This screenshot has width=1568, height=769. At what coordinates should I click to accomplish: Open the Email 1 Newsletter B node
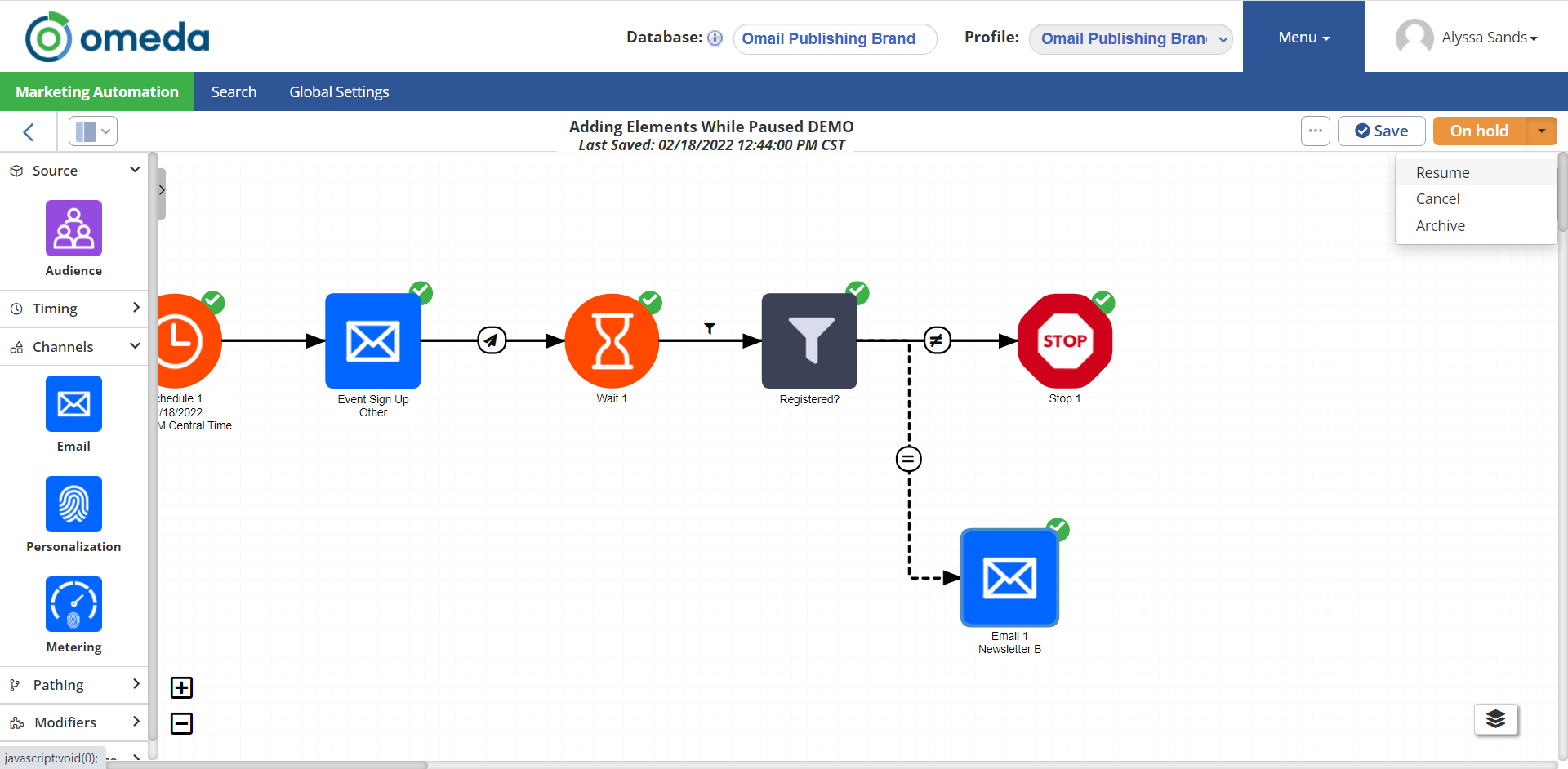[x=1009, y=578]
